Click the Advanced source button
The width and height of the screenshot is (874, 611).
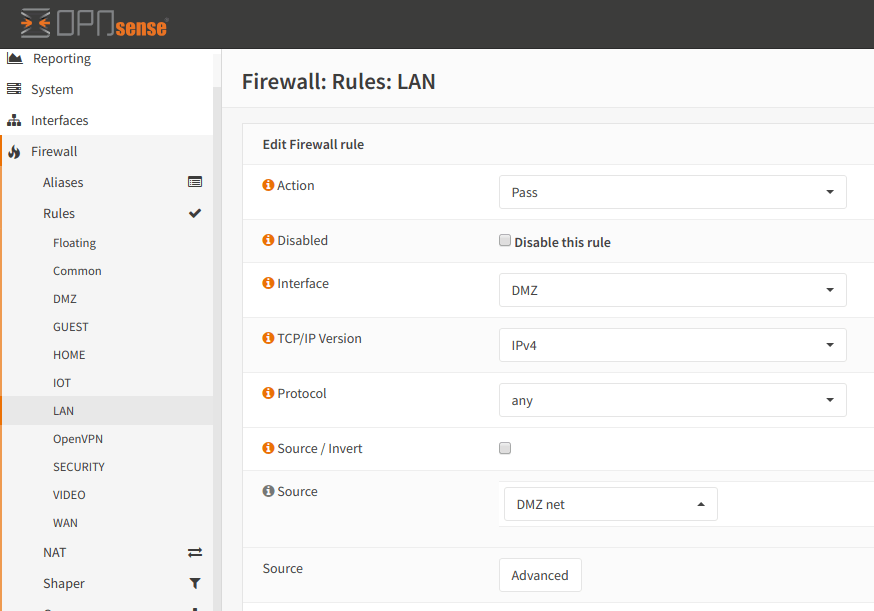[540, 575]
